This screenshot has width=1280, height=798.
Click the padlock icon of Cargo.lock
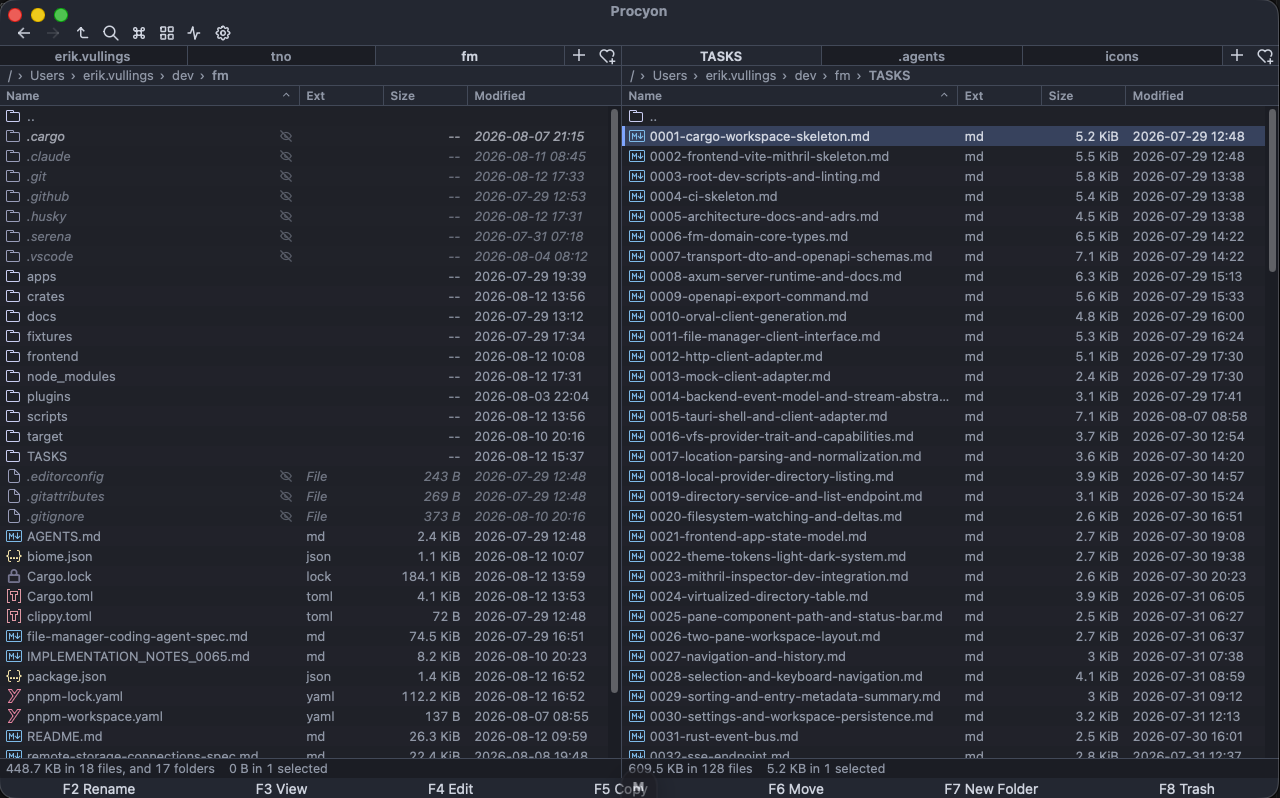click(x=14, y=576)
